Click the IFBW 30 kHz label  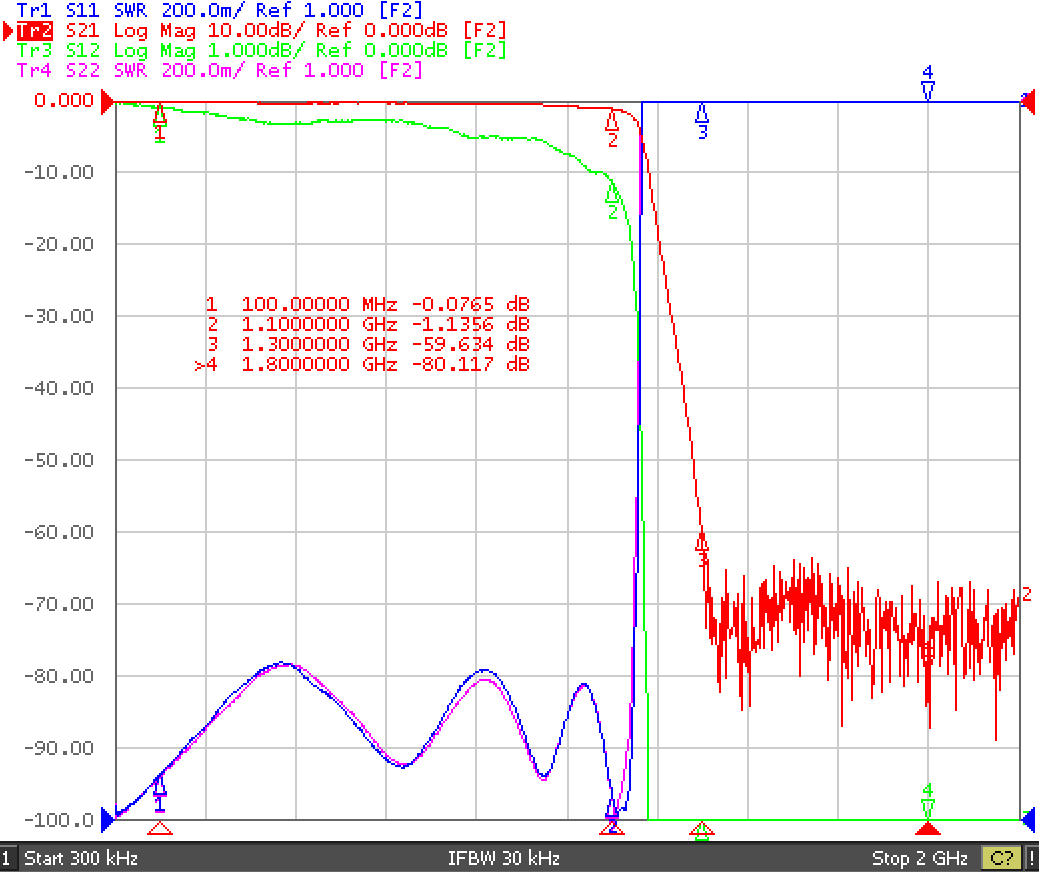pyautogui.click(x=504, y=858)
